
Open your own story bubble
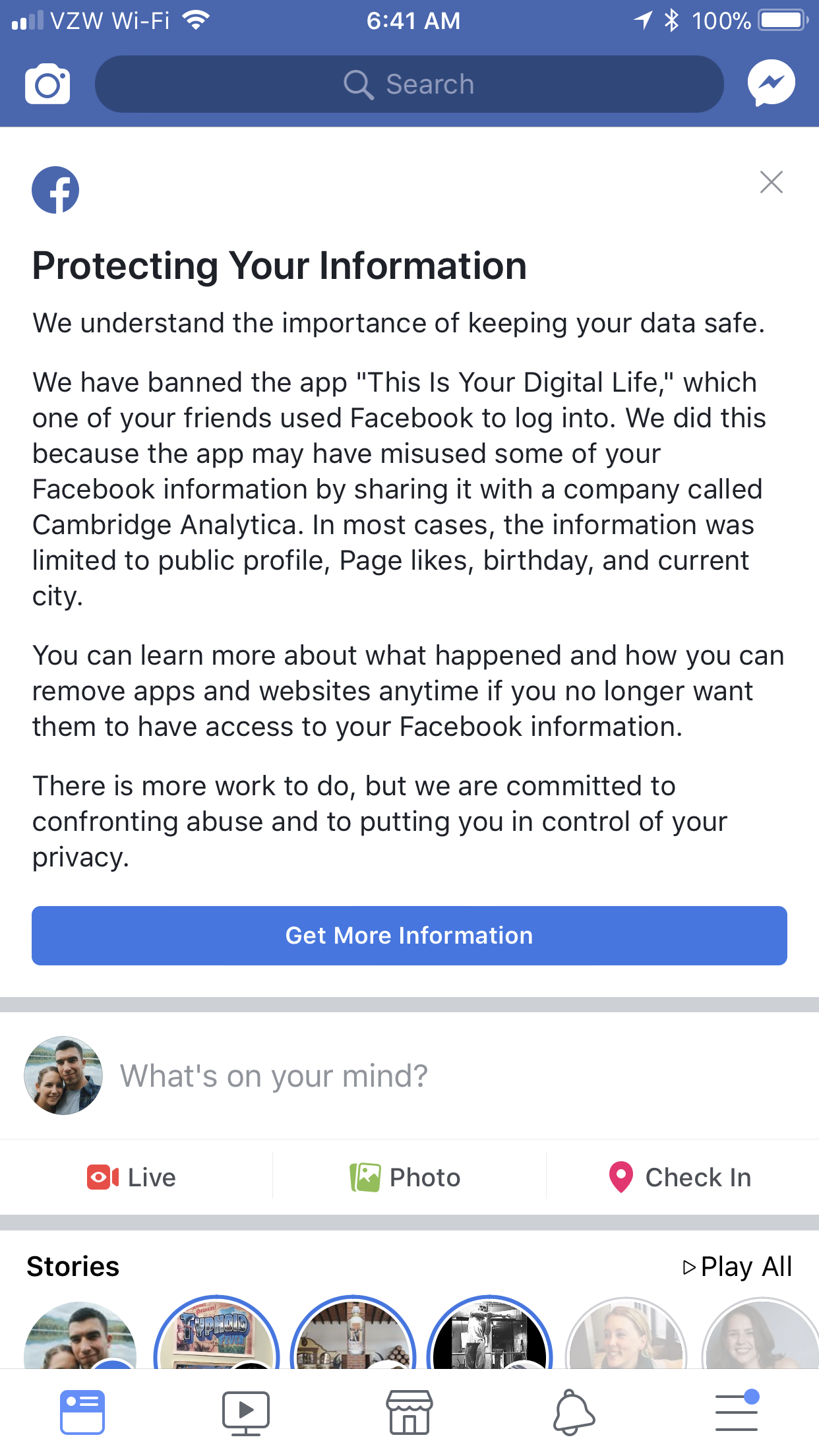(80, 1335)
